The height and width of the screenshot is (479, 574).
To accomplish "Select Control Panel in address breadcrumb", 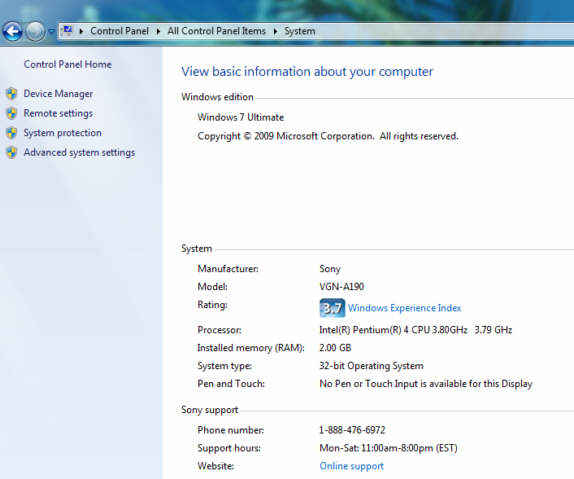I will tap(119, 31).
